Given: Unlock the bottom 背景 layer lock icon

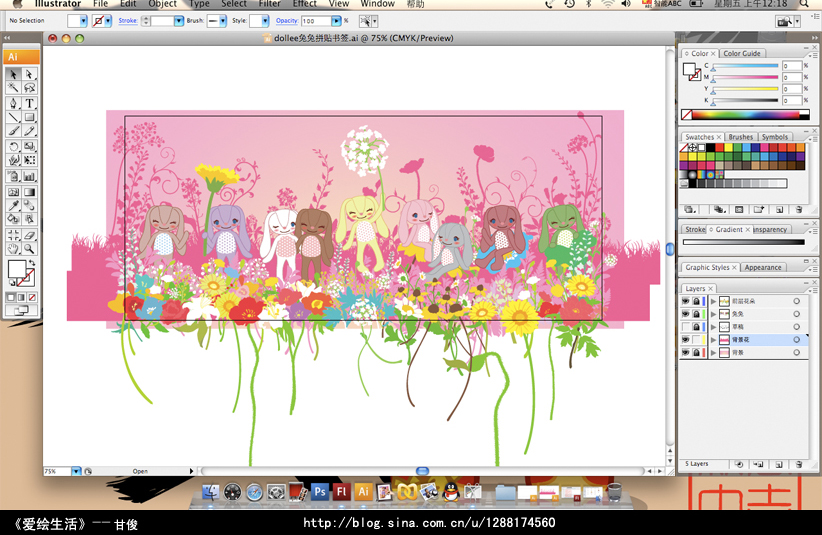Looking at the screenshot, I should click(x=696, y=353).
